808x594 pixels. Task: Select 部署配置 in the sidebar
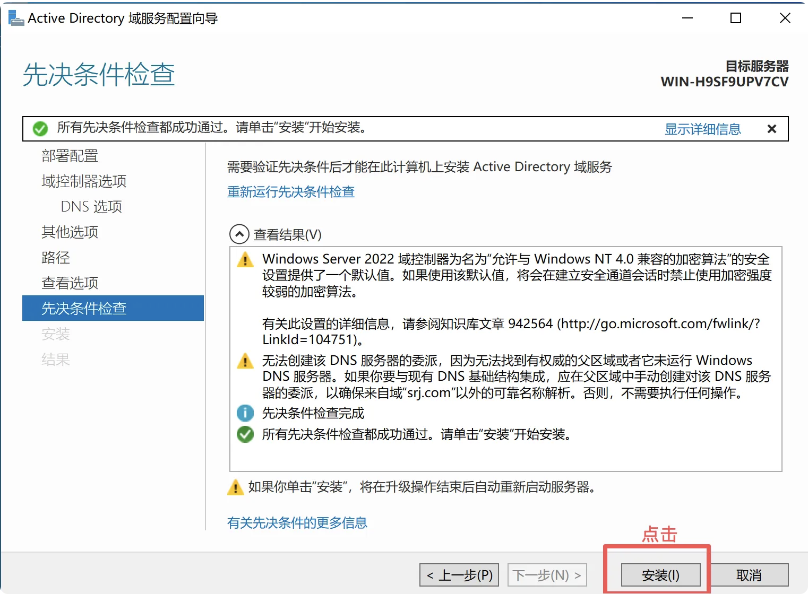pos(70,156)
